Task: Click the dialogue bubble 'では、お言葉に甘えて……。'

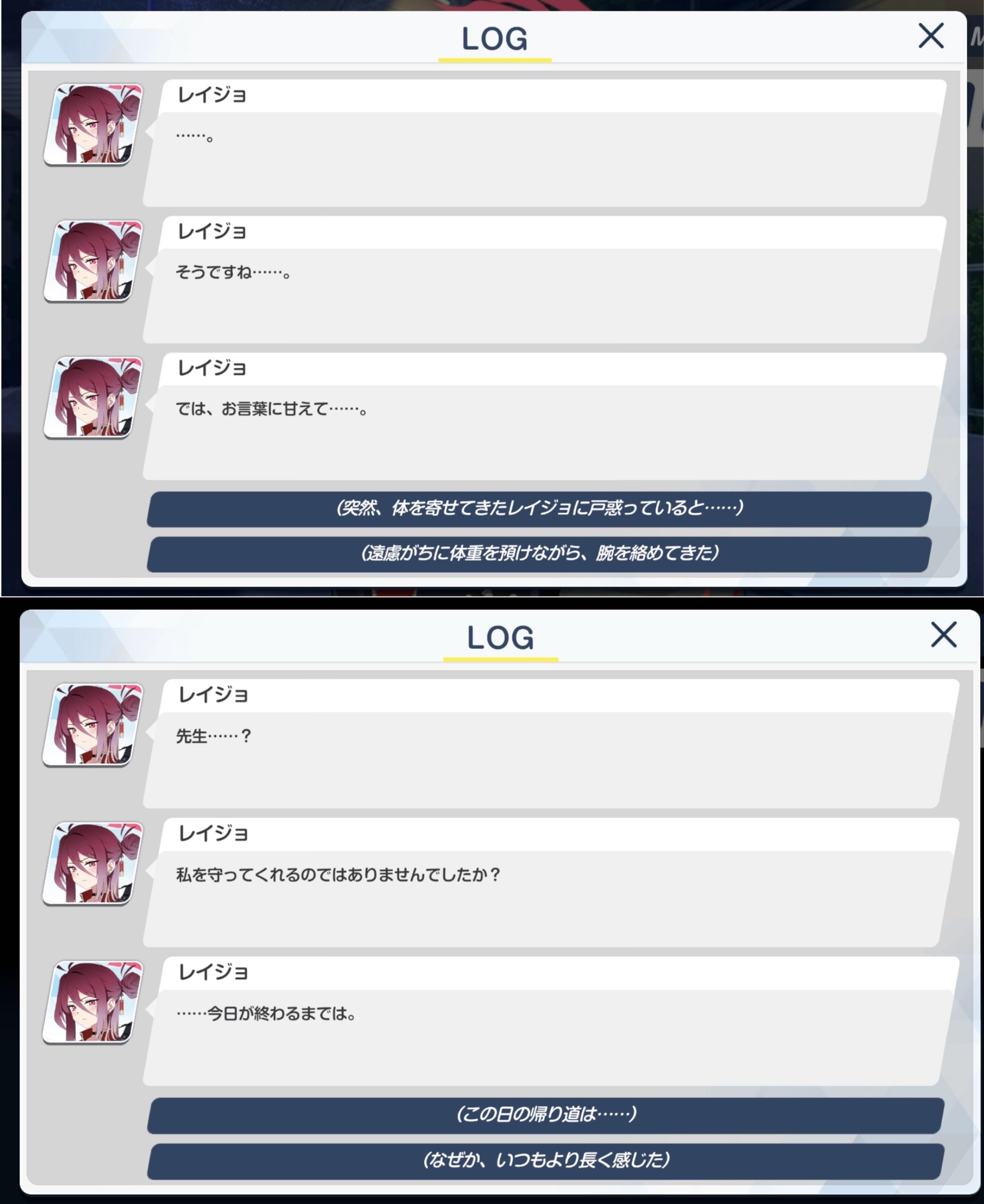Action: coord(541,433)
